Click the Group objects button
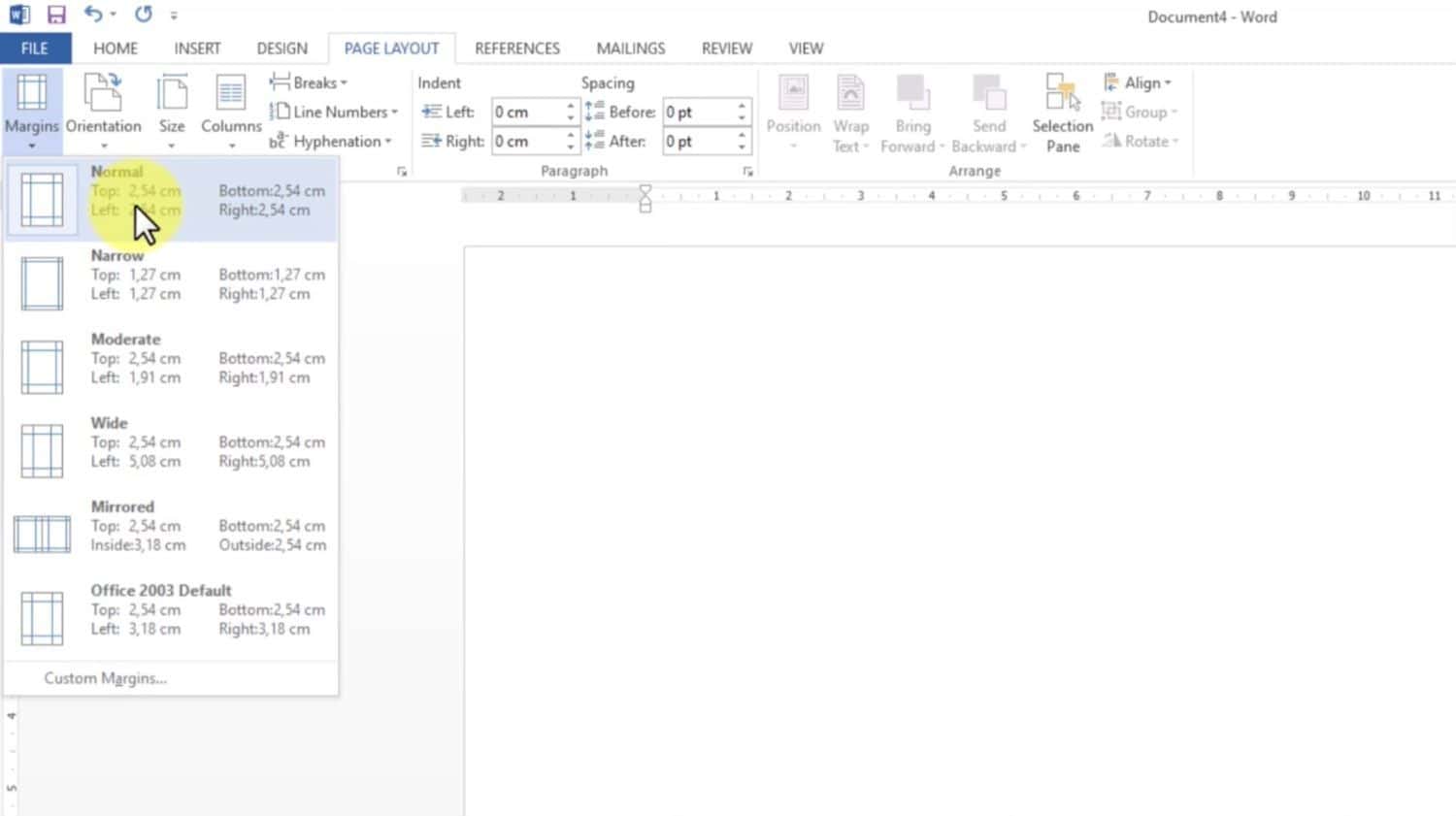 [1140, 112]
